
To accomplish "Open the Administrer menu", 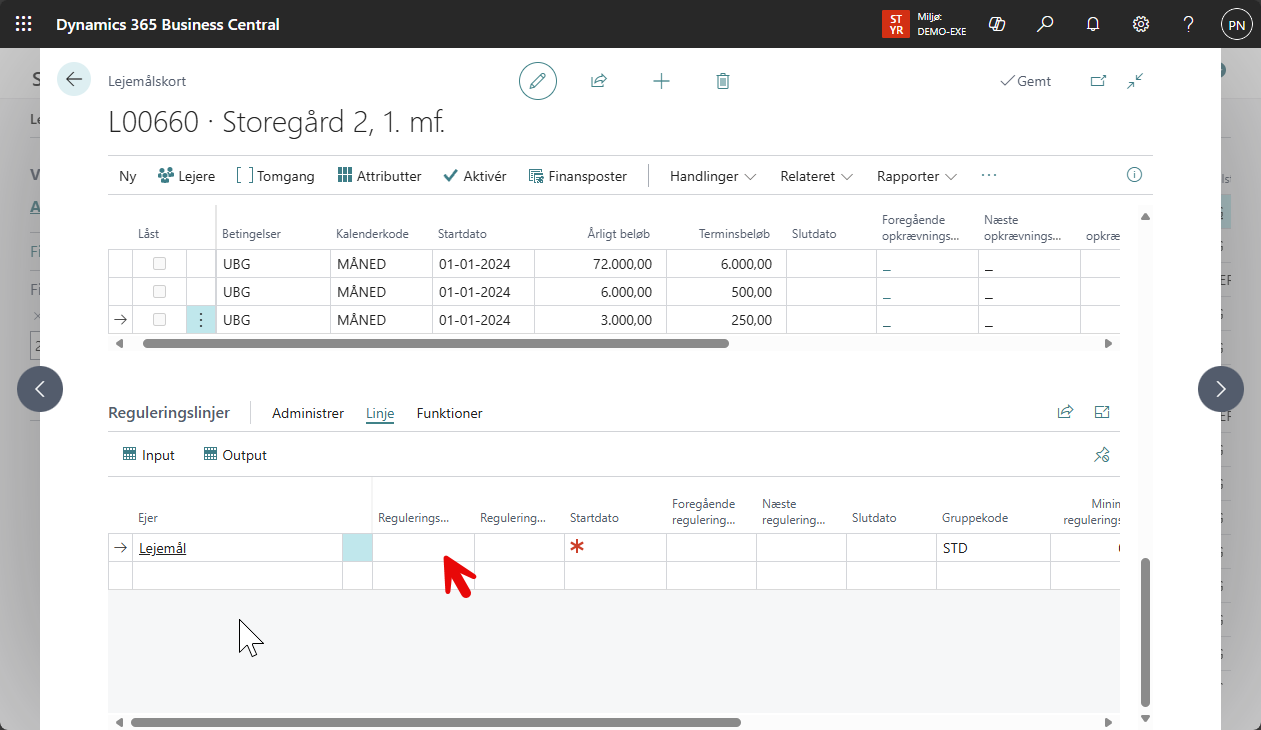I will [308, 413].
